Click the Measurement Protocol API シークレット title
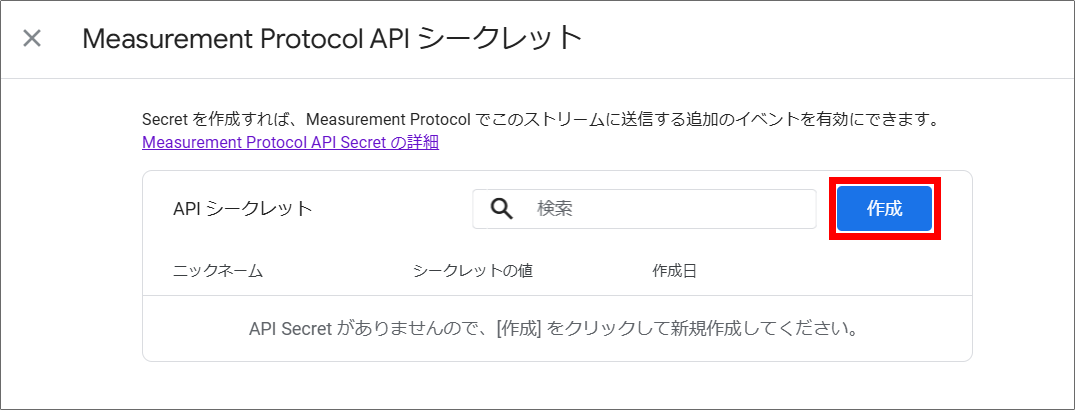Screen dimensions: 1075x410 point(331,39)
